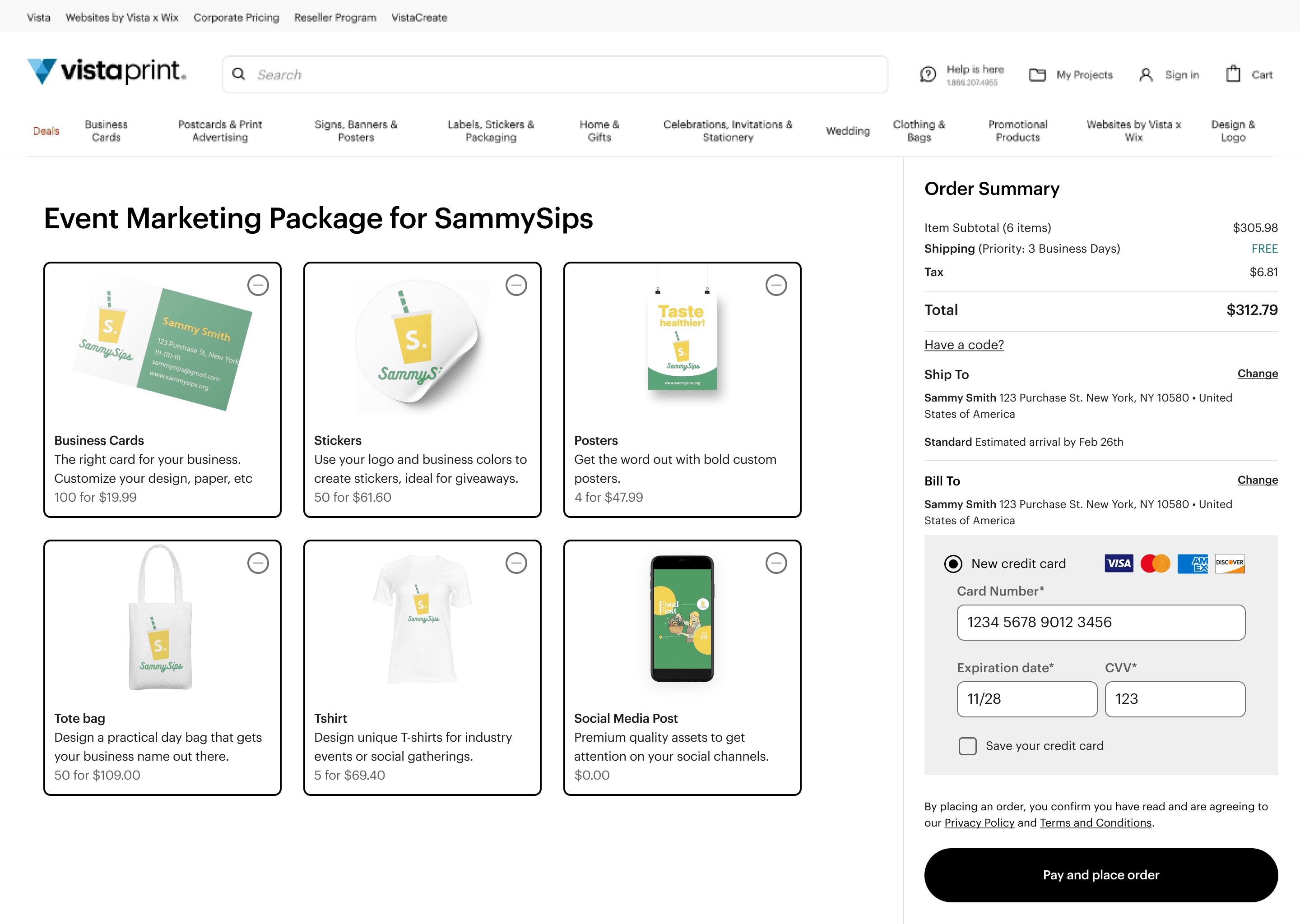Select the Visa payment icon
Viewport: 1300px width, 924px height.
point(1119,563)
